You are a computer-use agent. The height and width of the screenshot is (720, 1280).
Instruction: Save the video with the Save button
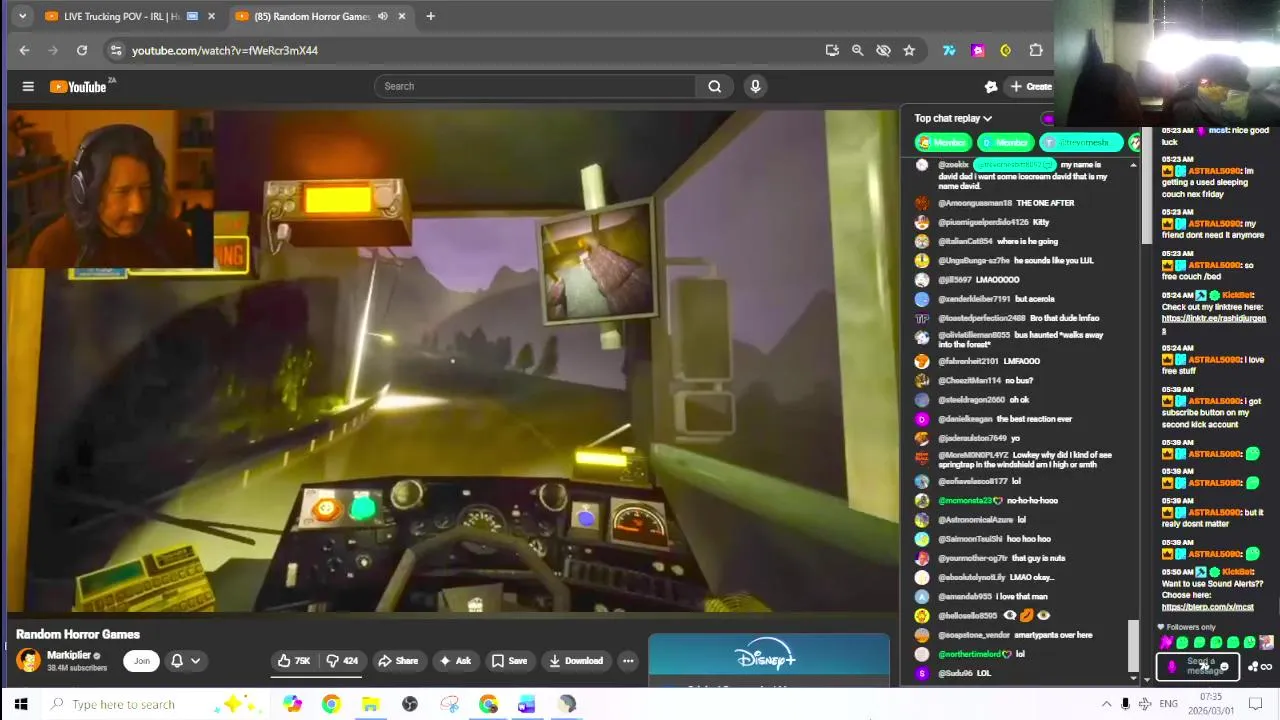click(x=509, y=661)
